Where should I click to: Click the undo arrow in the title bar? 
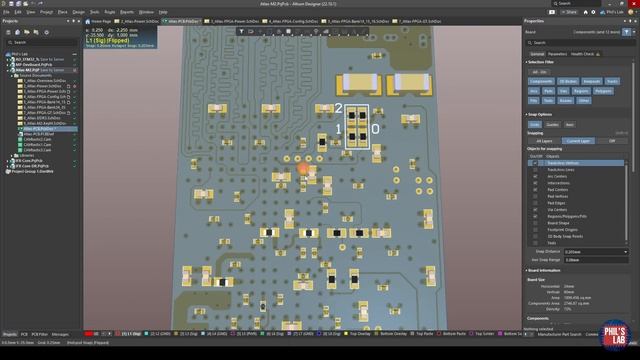pyautogui.click(x=33, y=3)
